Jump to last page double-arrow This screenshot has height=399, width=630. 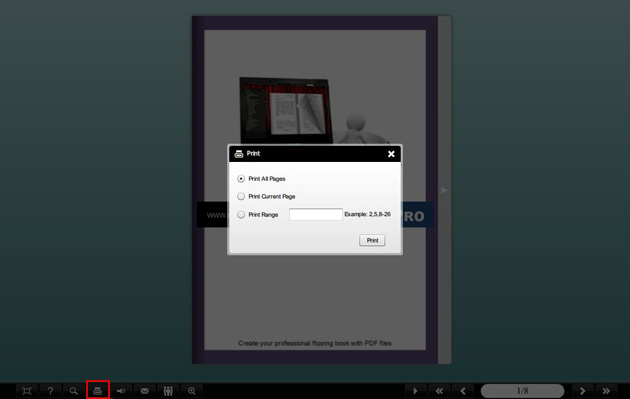pyautogui.click(x=606, y=391)
